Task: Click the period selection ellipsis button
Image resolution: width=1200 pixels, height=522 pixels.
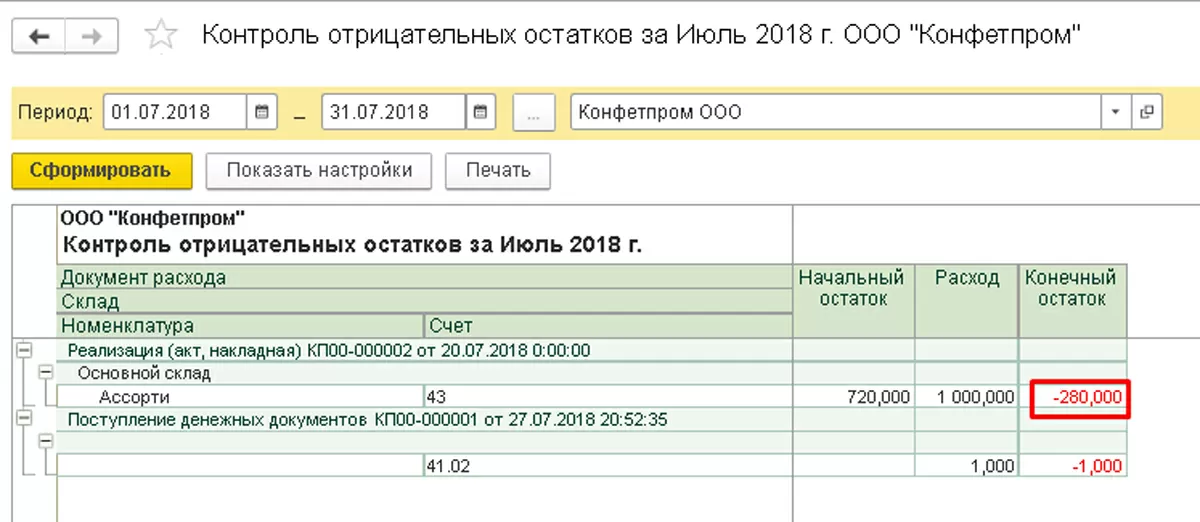Action: coord(534,112)
